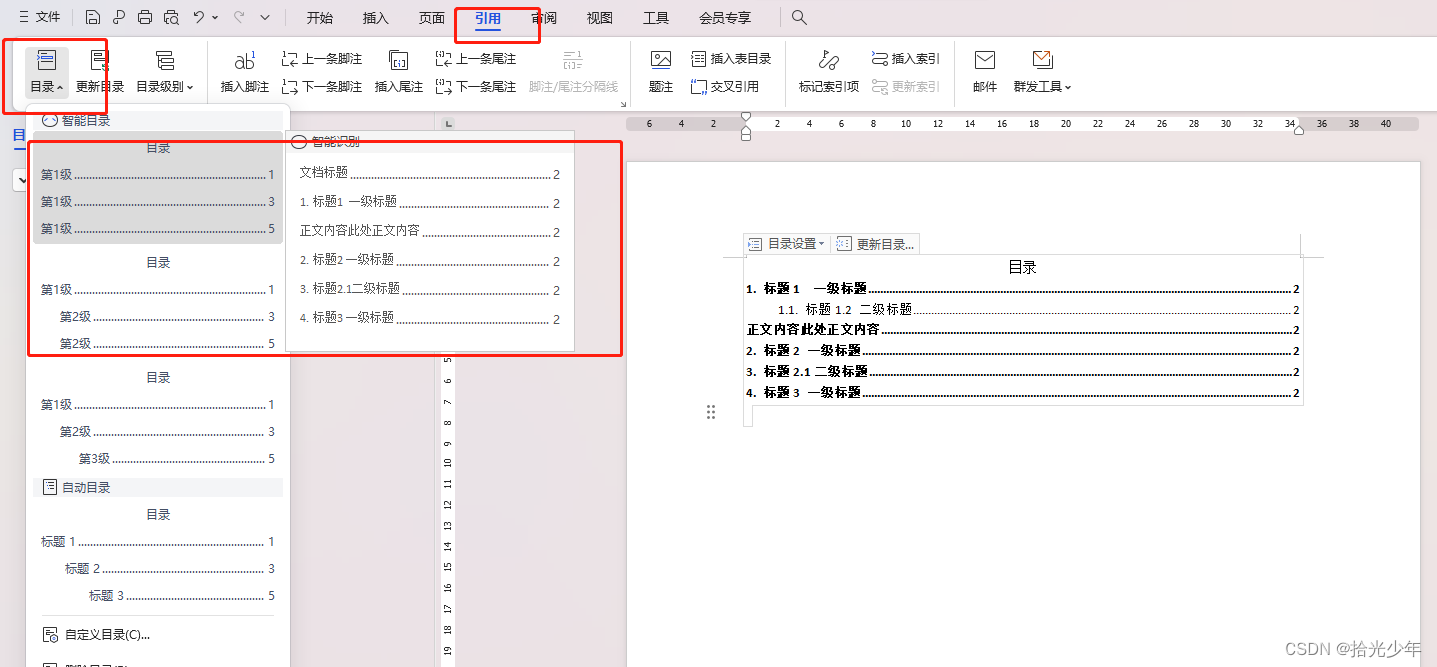The image size is (1437, 667).
Task: Choose Custom TOC (自定义目录) option
Action: (106, 634)
